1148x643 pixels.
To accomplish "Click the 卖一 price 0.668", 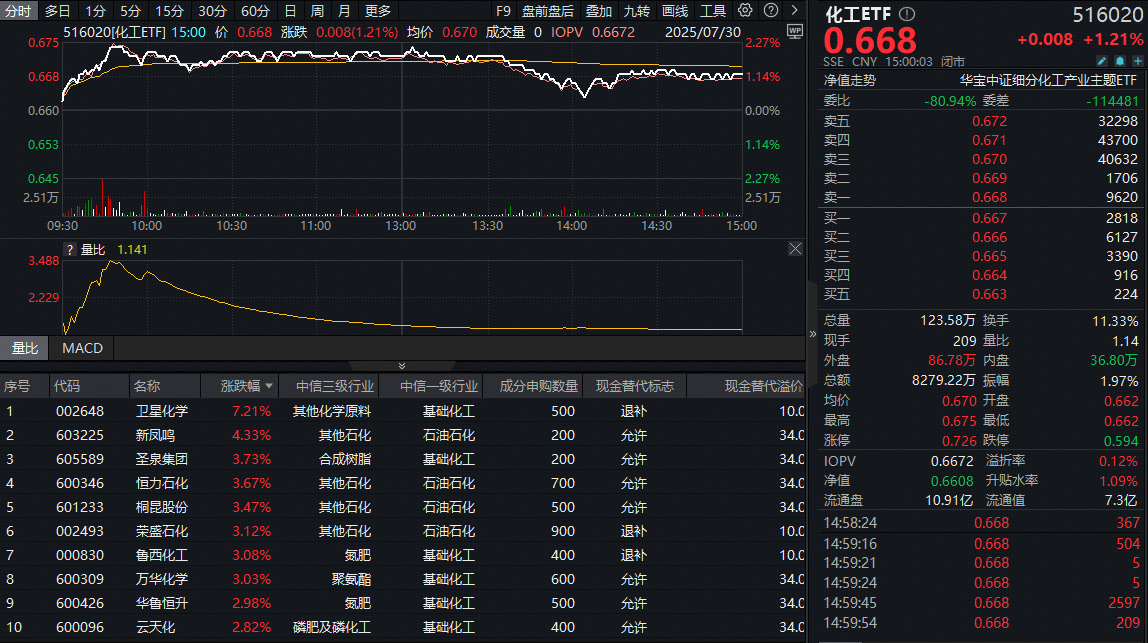I will pyautogui.click(x=989, y=197).
